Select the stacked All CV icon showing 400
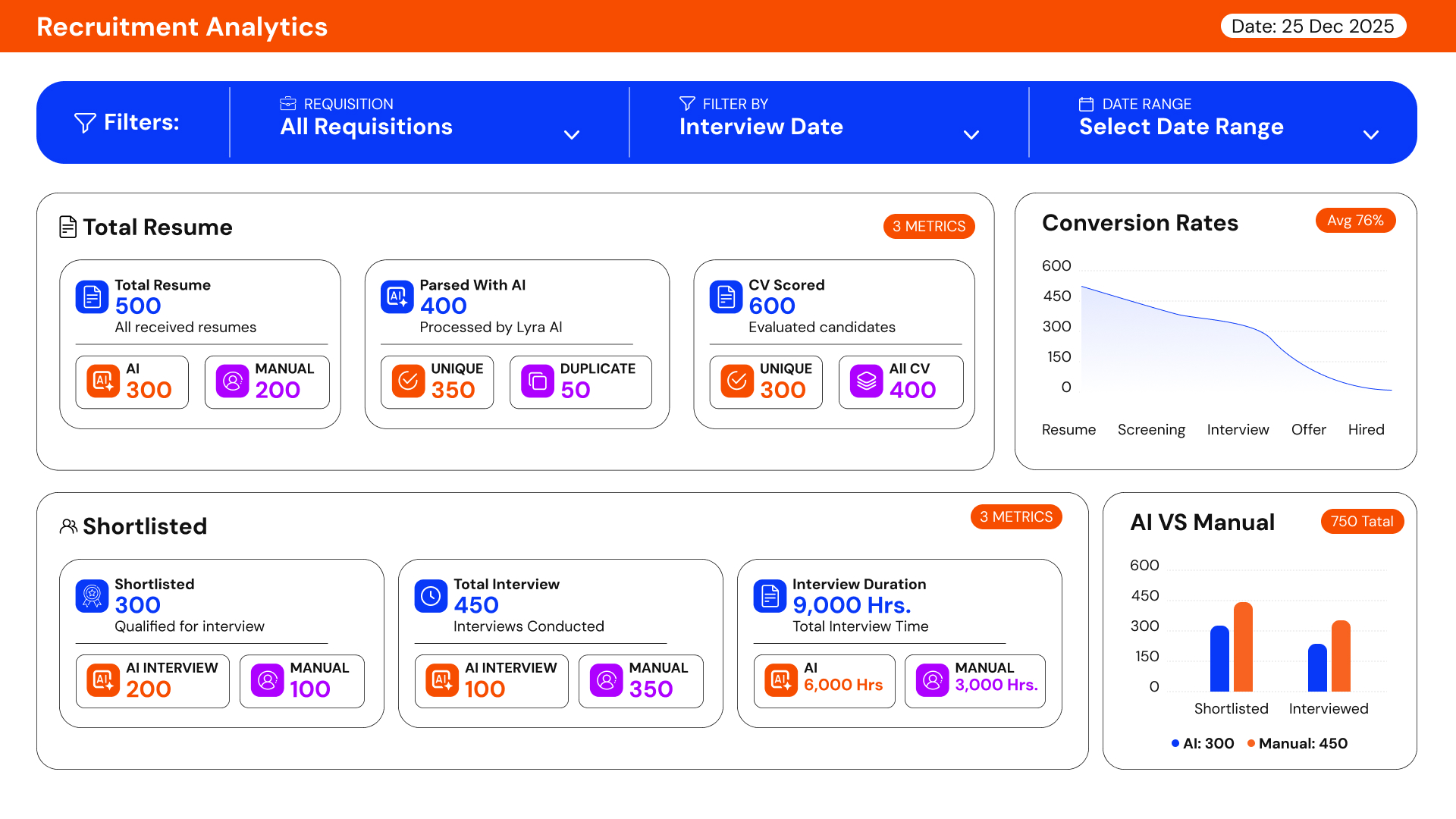Viewport: 1456px width, 819px height. [867, 381]
